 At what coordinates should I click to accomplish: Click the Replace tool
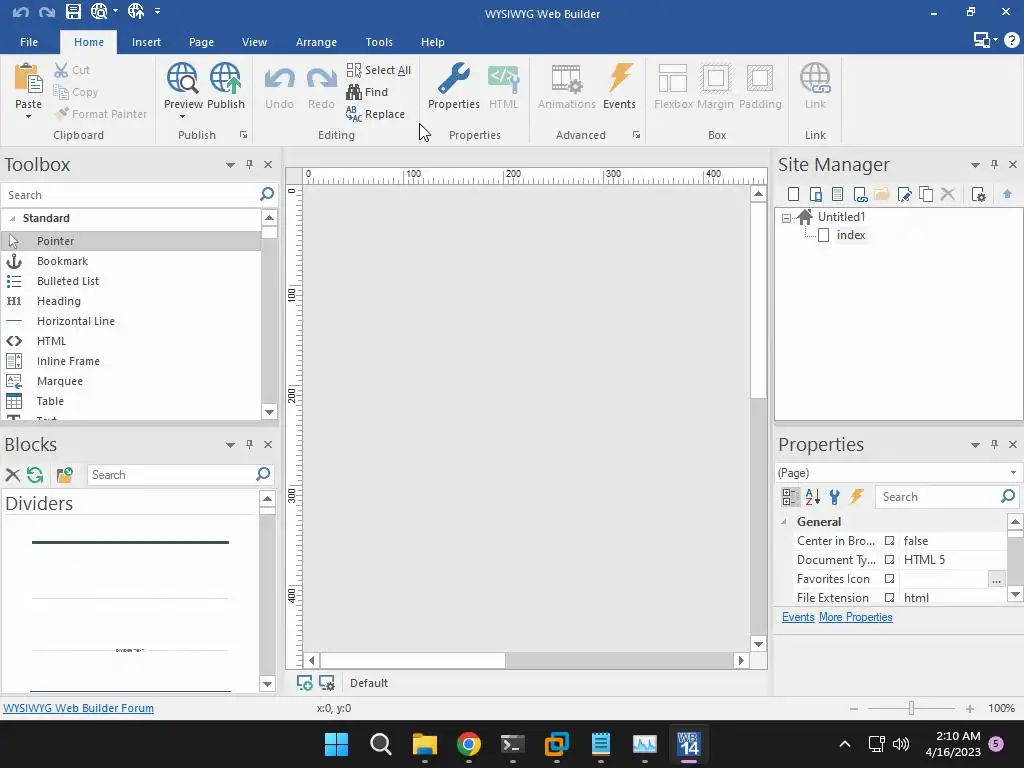pyautogui.click(x=376, y=114)
